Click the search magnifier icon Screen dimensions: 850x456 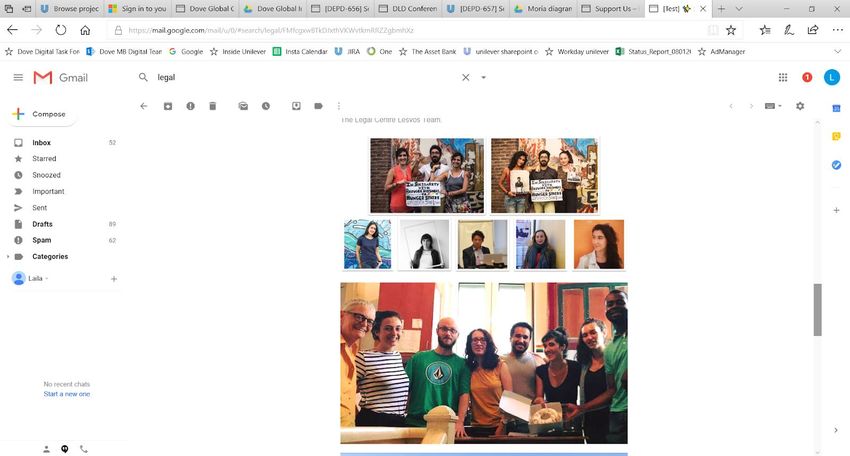pyautogui.click(x=143, y=78)
